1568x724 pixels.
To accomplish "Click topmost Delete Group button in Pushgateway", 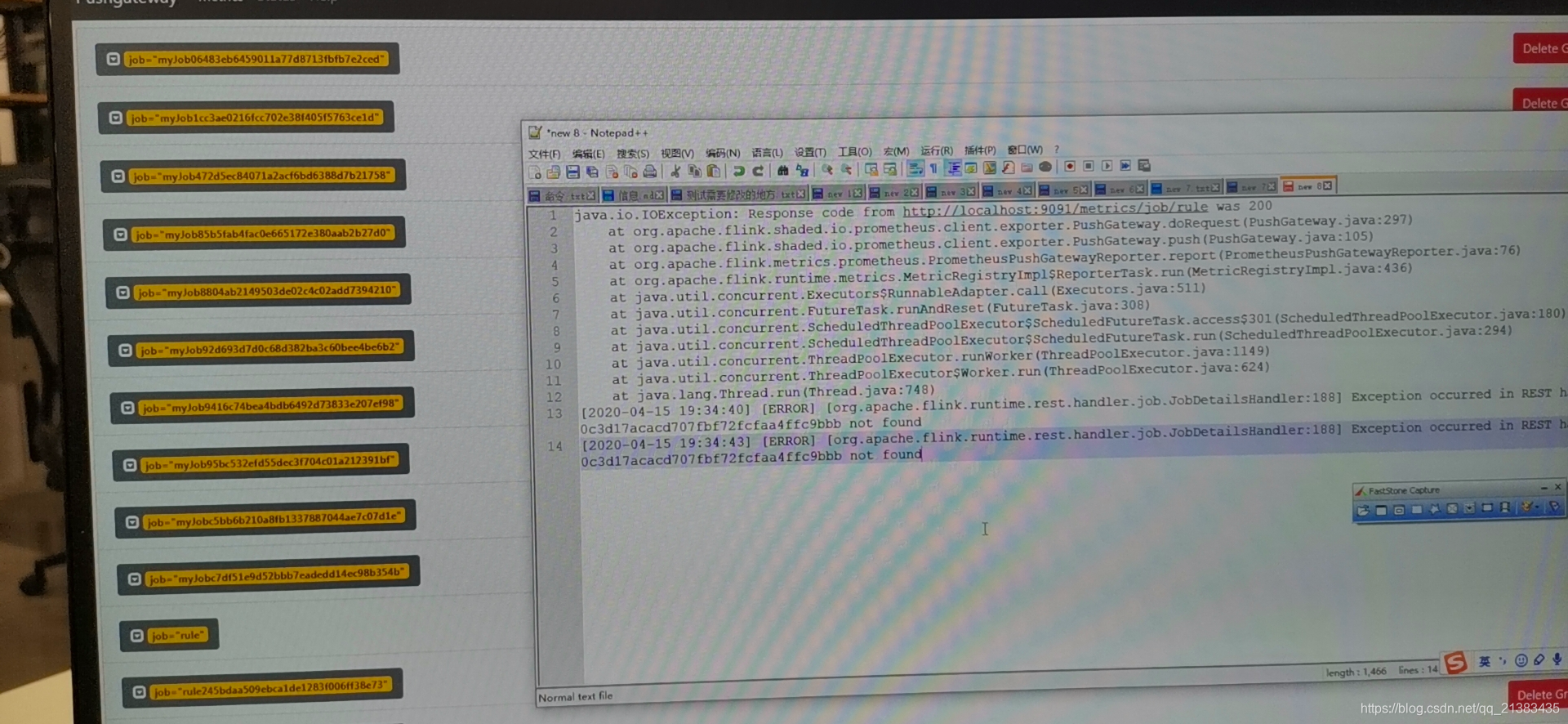I will [x=1541, y=48].
